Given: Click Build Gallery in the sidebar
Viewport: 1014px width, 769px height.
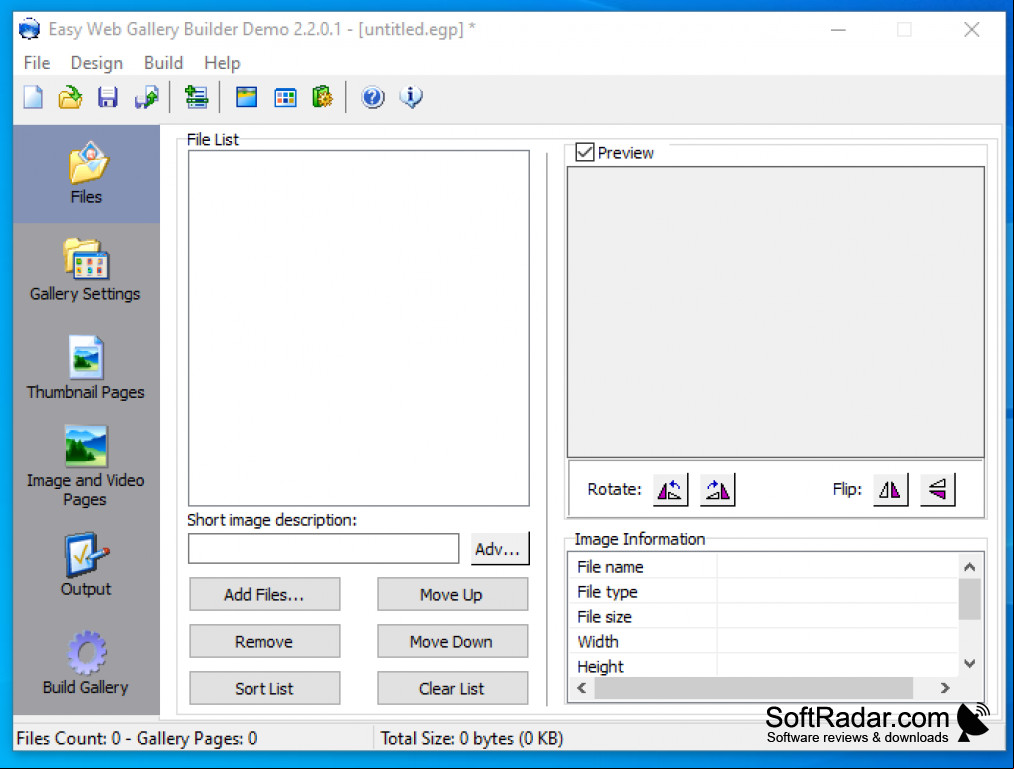Looking at the screenshot, I should [x=85, y=662].
